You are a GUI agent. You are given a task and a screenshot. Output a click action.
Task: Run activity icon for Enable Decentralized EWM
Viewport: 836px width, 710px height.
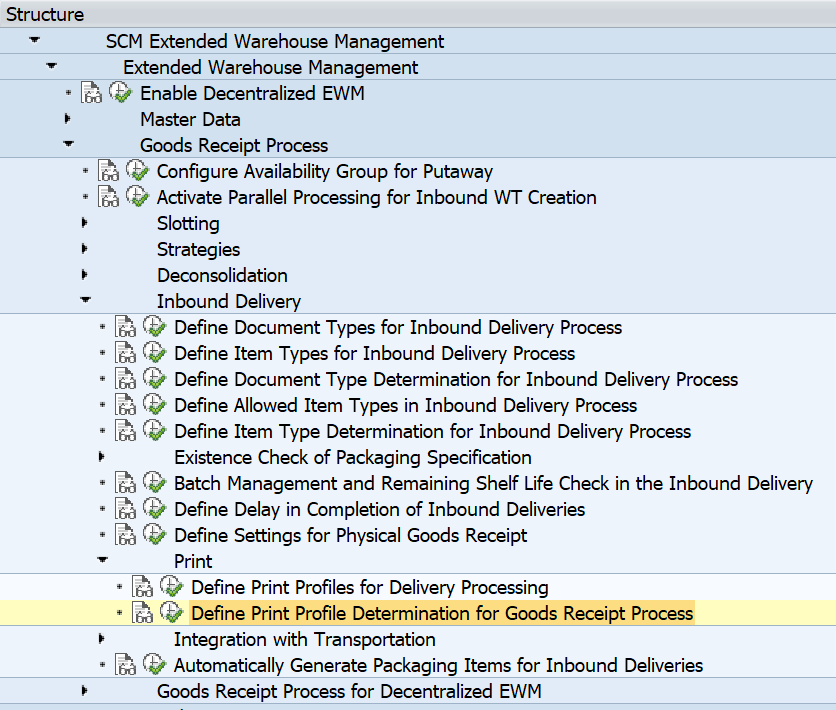[x=120, y=93]
